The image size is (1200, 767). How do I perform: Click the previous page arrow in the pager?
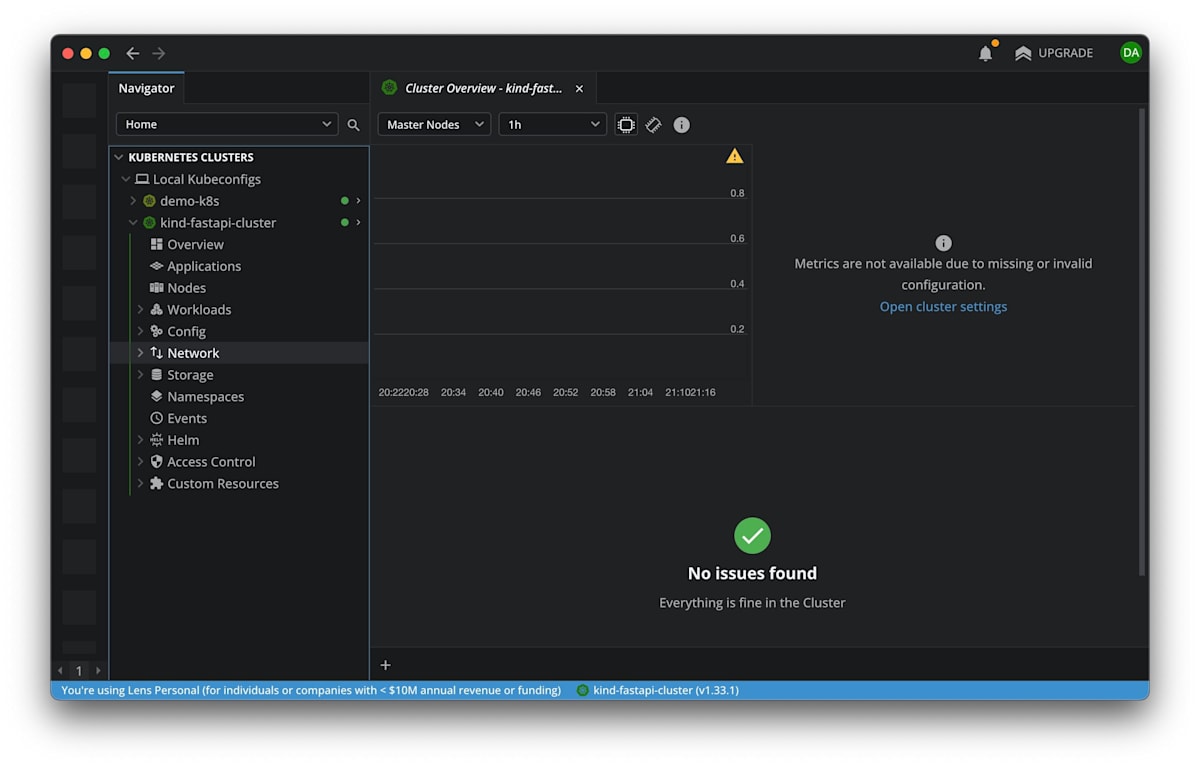point(60,671)
